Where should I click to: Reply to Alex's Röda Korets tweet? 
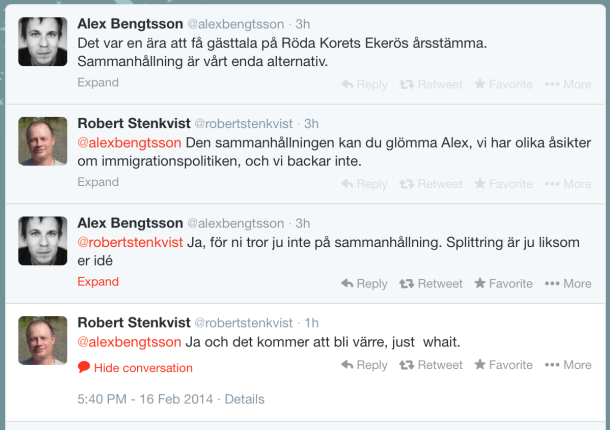pos(364,85)
